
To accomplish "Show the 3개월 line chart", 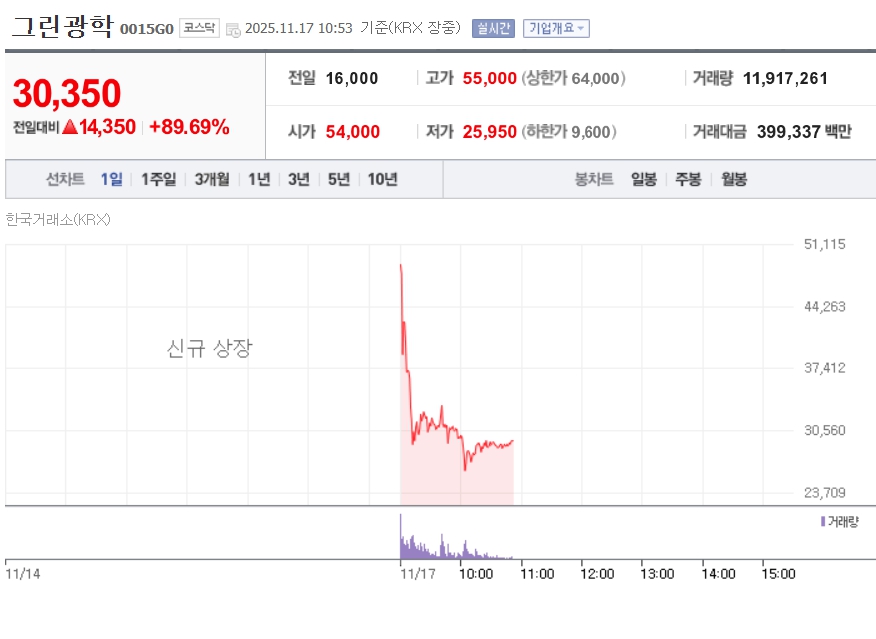I will click(x=212, y=179).
